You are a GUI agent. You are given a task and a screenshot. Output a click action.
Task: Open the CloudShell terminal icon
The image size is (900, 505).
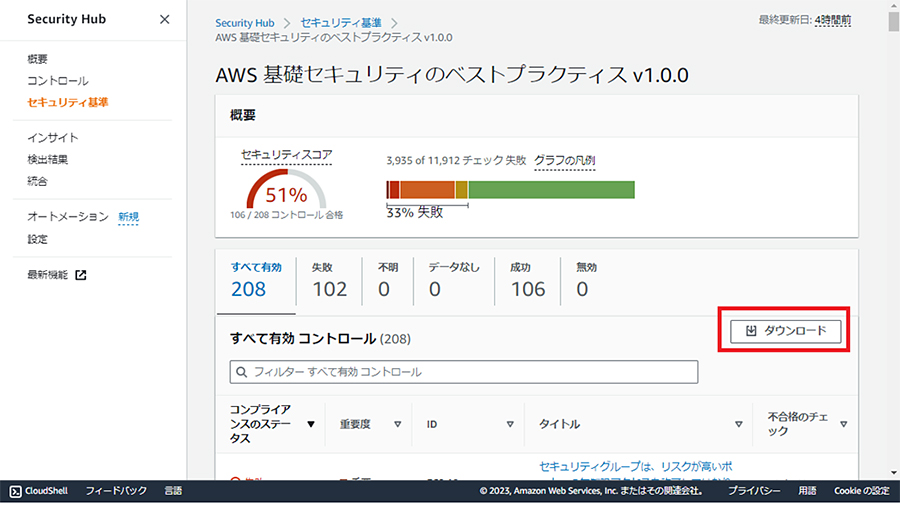pos(15,492)
